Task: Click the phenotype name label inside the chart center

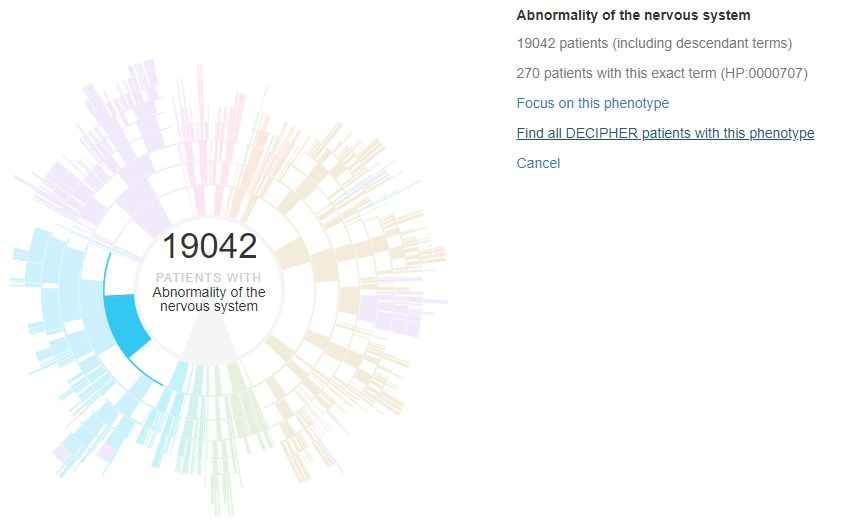Action: [209, 299]
